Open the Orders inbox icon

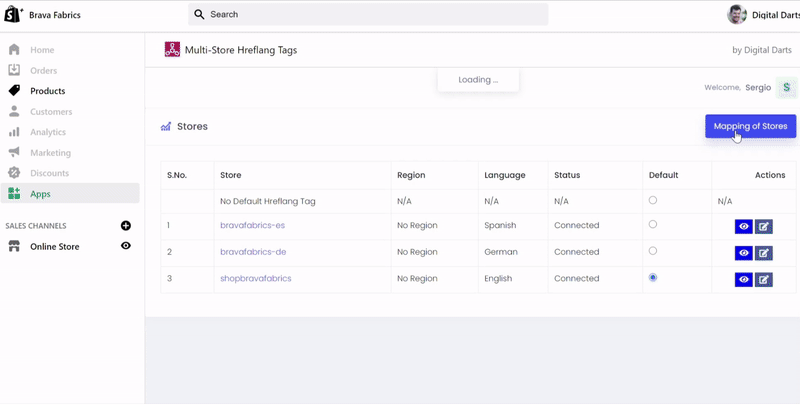tap(14, 70)
